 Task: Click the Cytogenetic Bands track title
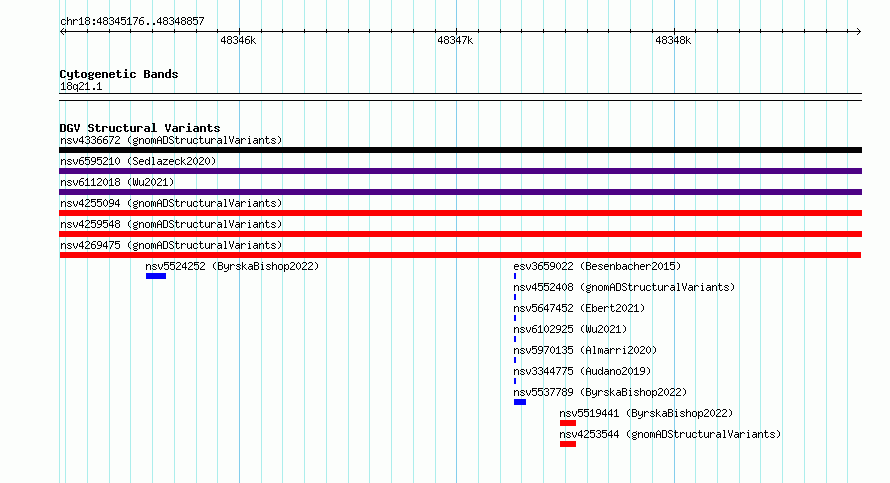click(x=119, y=74)
